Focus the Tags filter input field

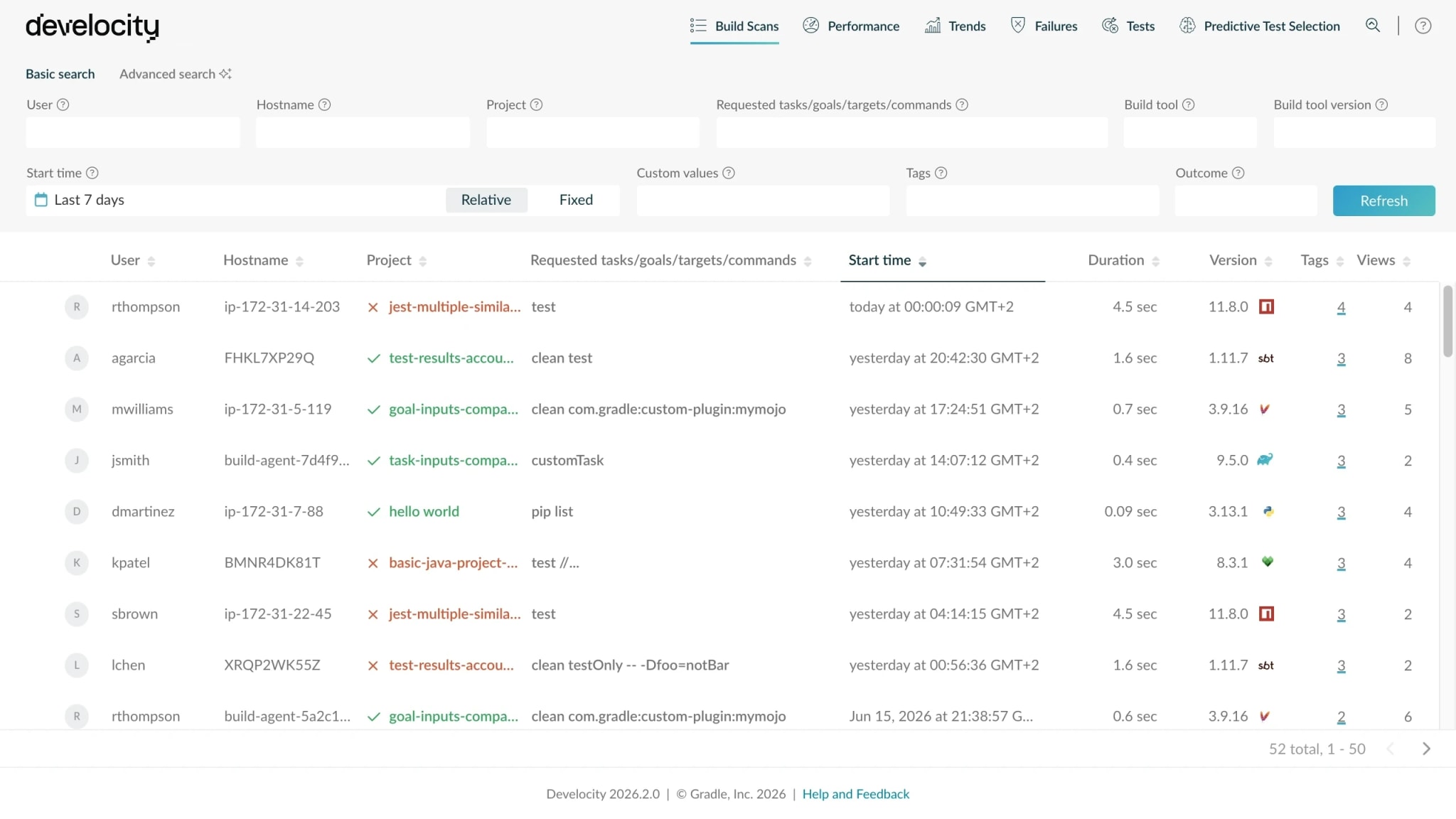click(1032, 200)
